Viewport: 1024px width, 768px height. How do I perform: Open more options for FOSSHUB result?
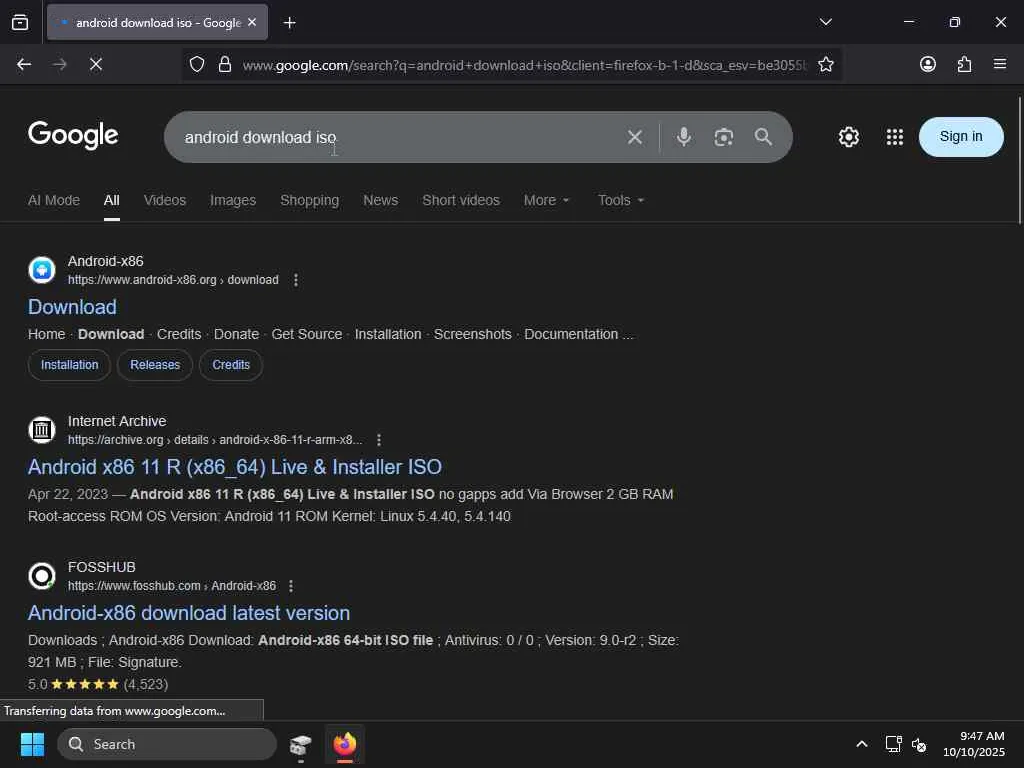click(x=291, y=586)
